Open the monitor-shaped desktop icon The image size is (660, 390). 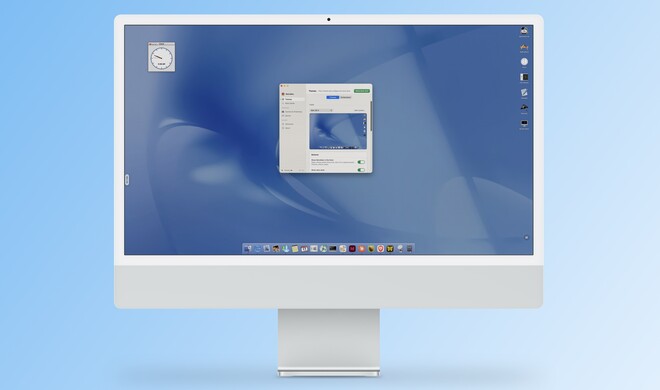[x=524, y=123]
